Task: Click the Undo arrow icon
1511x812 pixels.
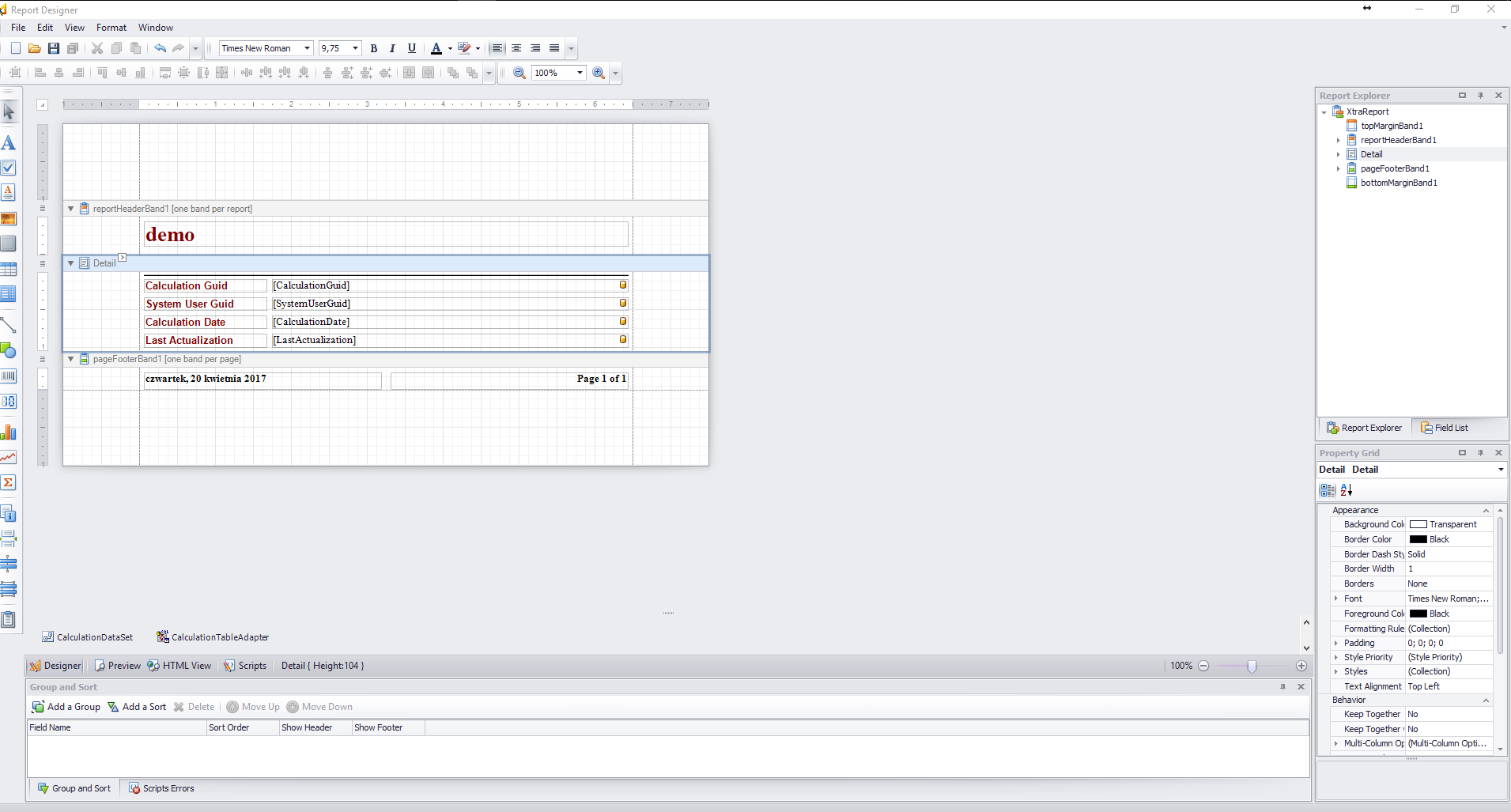Action: point(160,48)
